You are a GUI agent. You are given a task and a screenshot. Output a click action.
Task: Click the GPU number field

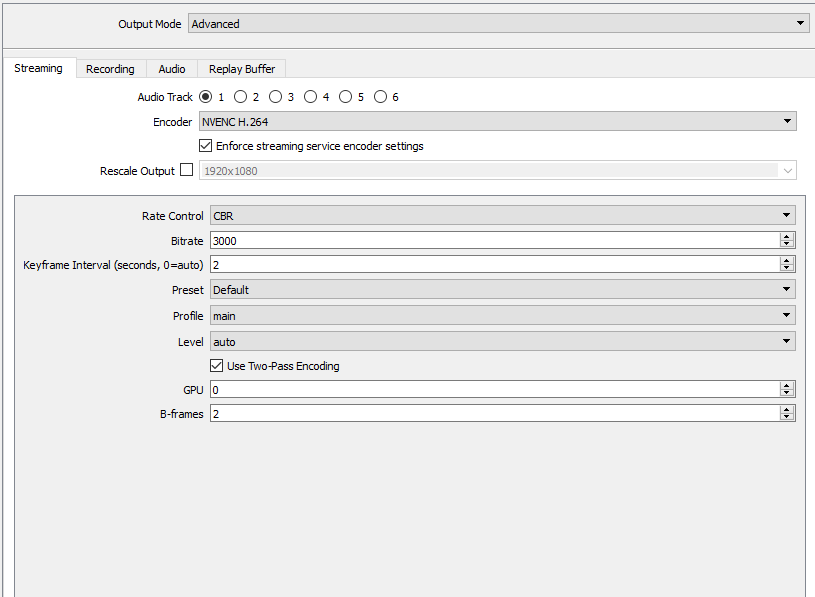pyautogui.click(x=495, y=390)
